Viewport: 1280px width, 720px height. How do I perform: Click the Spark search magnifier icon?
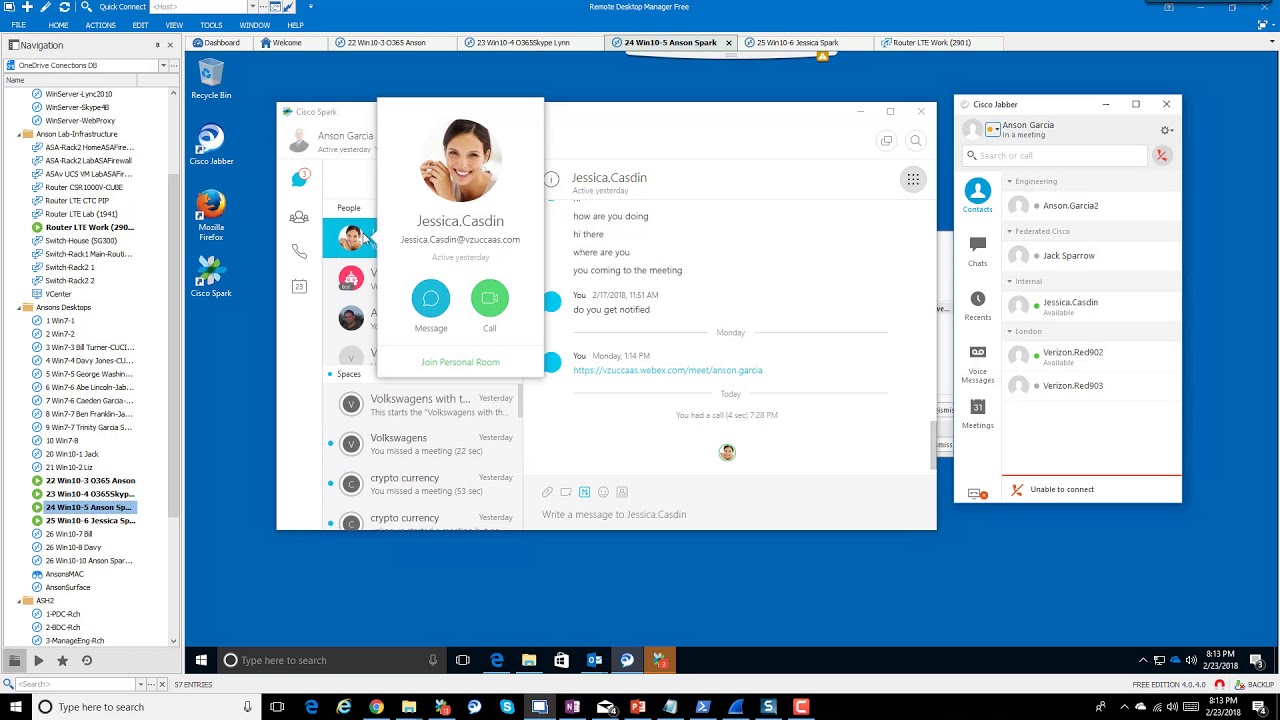[x=915, y=141]
